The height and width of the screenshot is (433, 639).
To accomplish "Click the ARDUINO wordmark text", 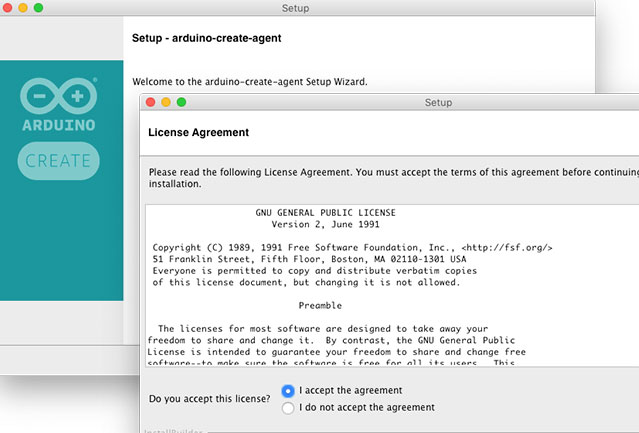I will 58,126.
